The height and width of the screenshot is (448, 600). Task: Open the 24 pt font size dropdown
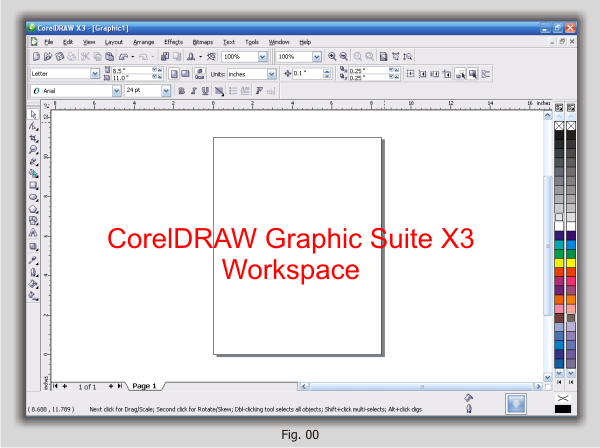pos(166,91)
